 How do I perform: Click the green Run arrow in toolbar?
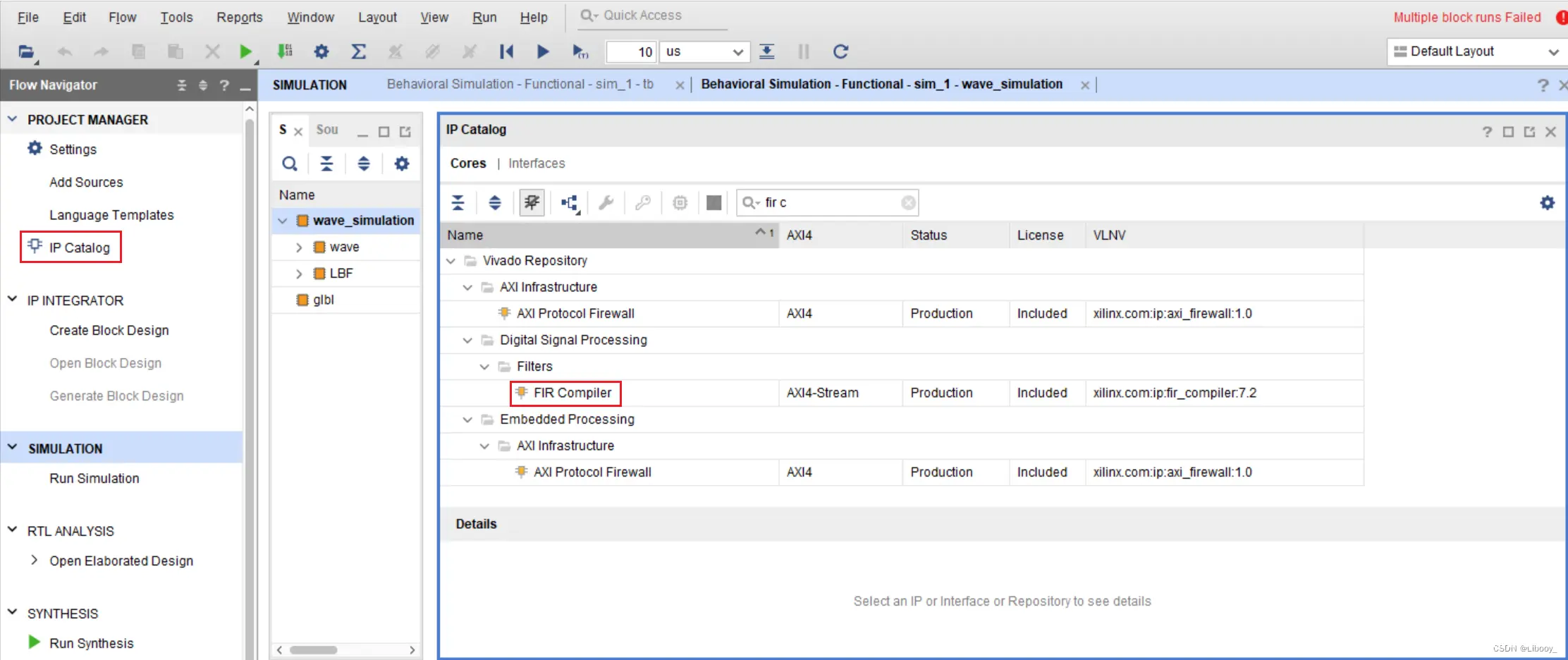pos(245,51)
